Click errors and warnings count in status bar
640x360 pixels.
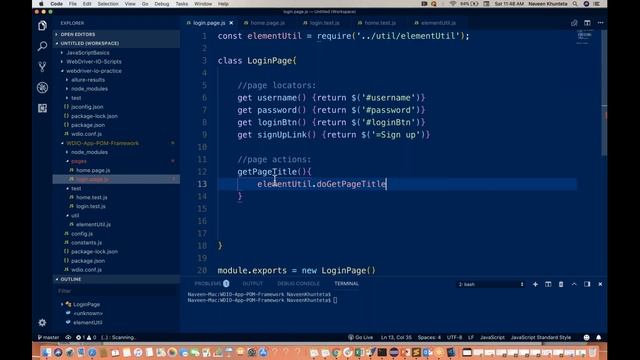(86, 337)
